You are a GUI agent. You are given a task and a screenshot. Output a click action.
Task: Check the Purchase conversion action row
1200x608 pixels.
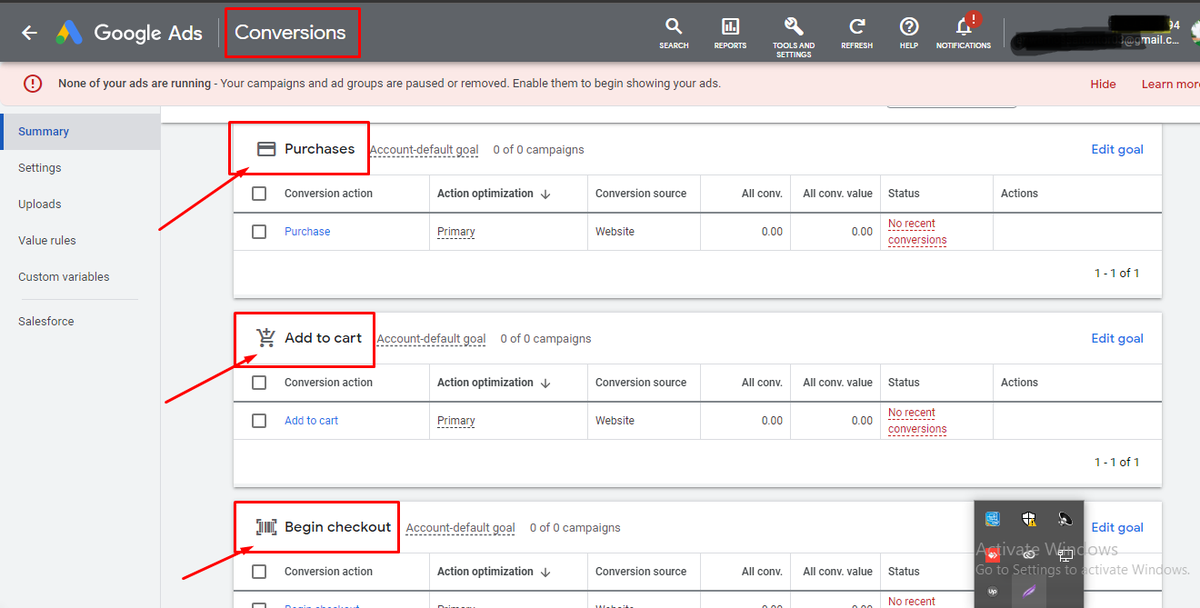(x=259, y=231)
